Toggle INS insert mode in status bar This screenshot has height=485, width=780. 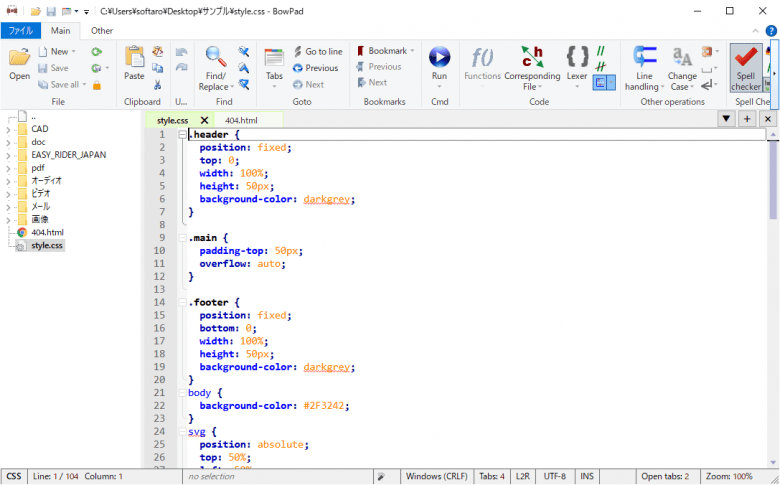point(587,477)
